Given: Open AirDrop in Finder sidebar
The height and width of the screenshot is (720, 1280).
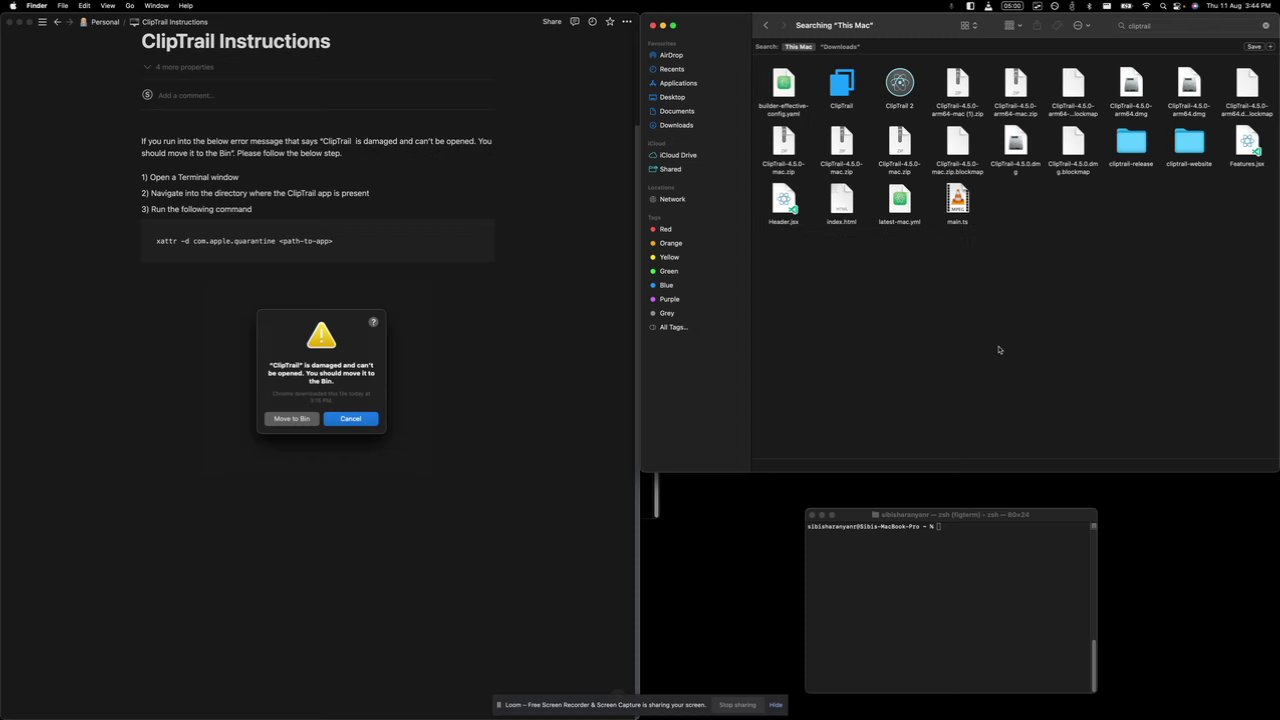Looking at the screenshot, I should 671,55.
